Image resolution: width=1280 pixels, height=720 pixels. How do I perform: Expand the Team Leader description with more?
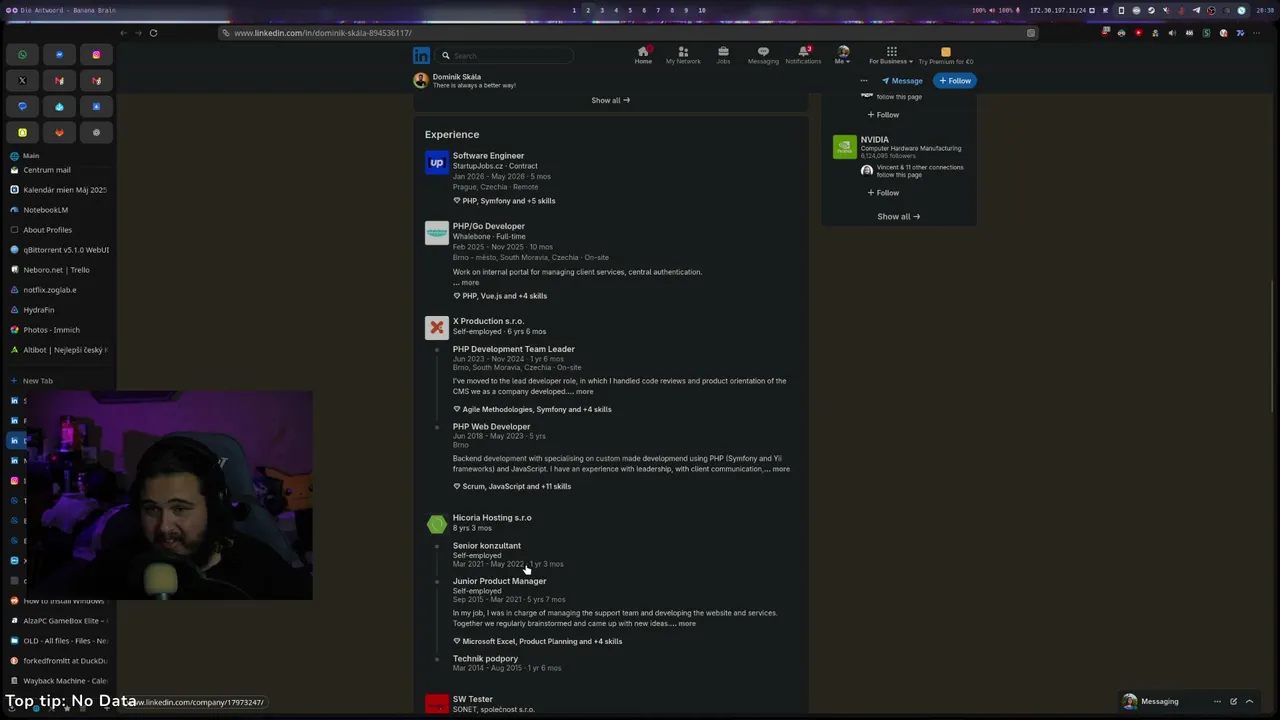click(x=584, y=392)
